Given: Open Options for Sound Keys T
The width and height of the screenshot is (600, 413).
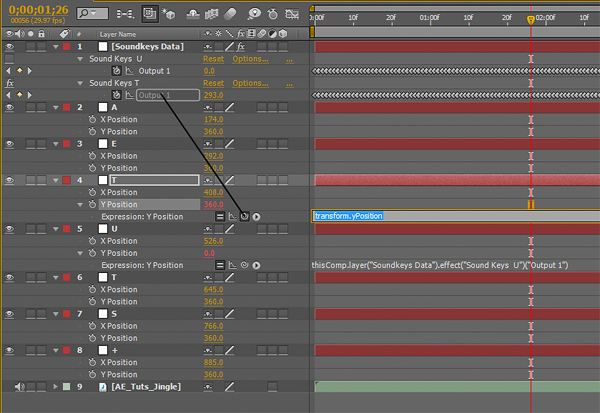Looking at the screenshot, I should pos(250,83).
